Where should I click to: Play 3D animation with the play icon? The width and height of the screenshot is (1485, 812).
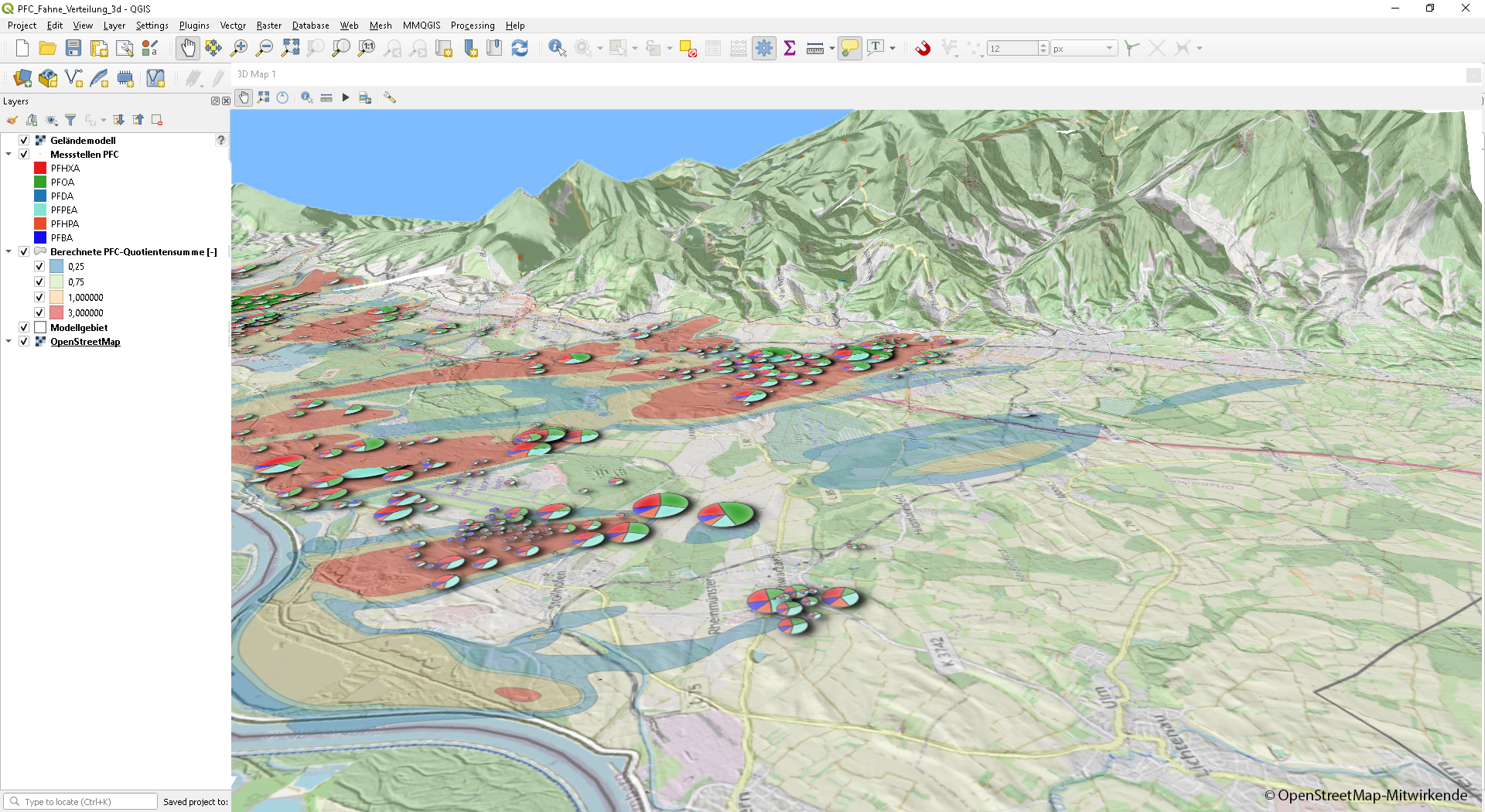(x=346, y=97)
